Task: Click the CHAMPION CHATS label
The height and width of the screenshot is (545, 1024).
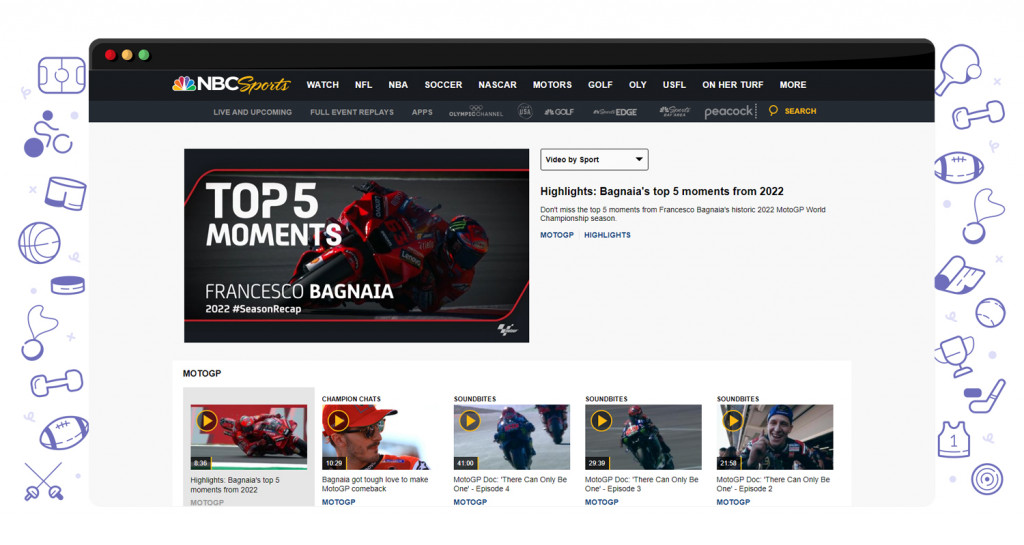Action: [351, 399]
